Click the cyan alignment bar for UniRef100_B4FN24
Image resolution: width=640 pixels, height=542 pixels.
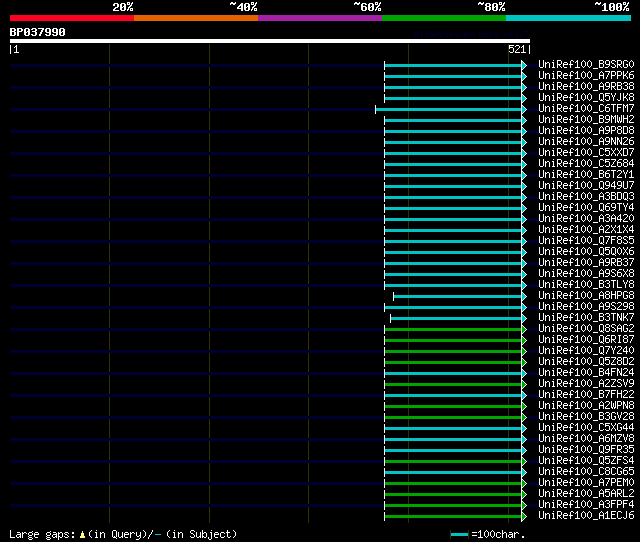(453, 373)
